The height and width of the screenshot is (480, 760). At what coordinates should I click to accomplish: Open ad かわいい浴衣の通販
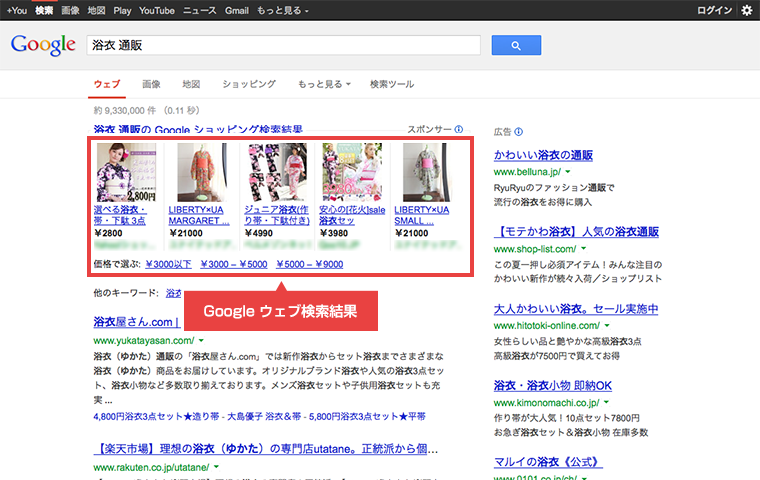(543, 155)
